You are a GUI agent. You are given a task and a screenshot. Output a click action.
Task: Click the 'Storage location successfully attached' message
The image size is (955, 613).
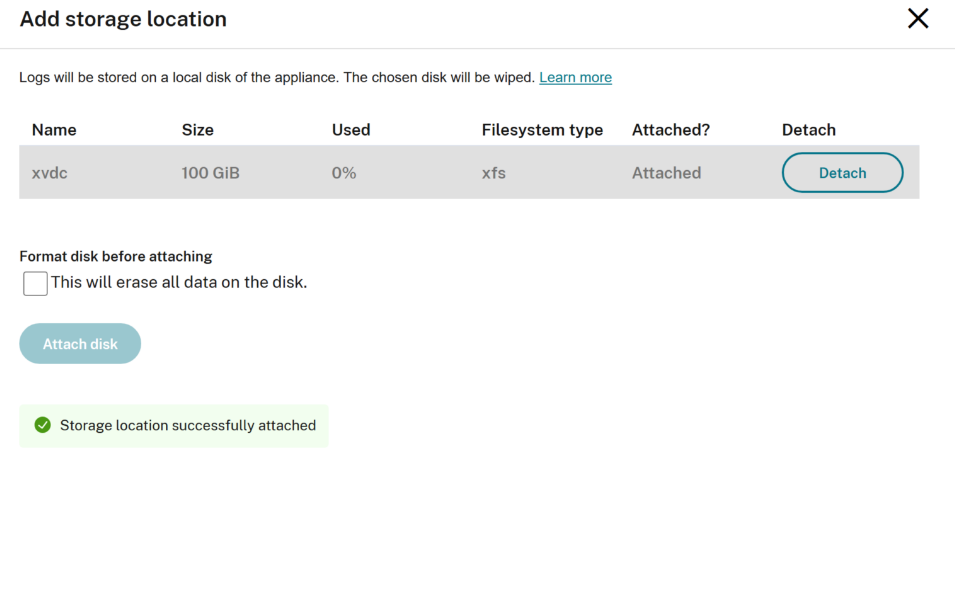point(188,425)
